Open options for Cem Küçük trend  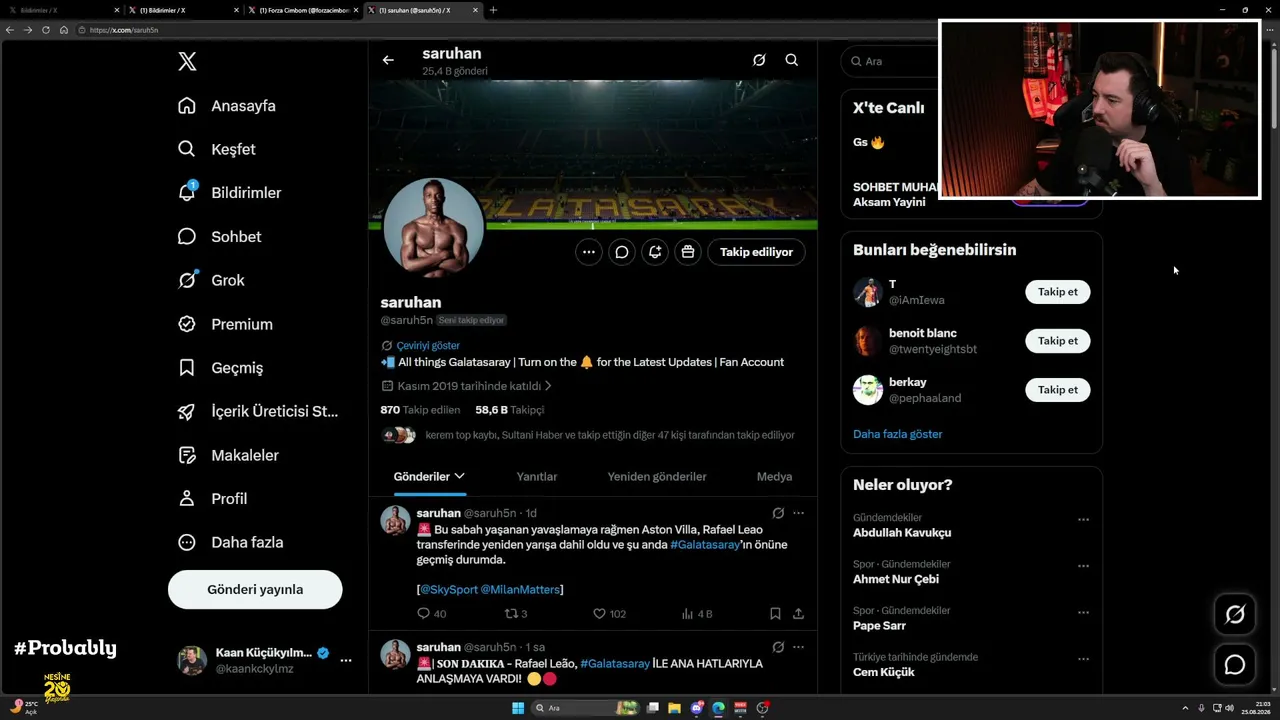[1083, 659]
